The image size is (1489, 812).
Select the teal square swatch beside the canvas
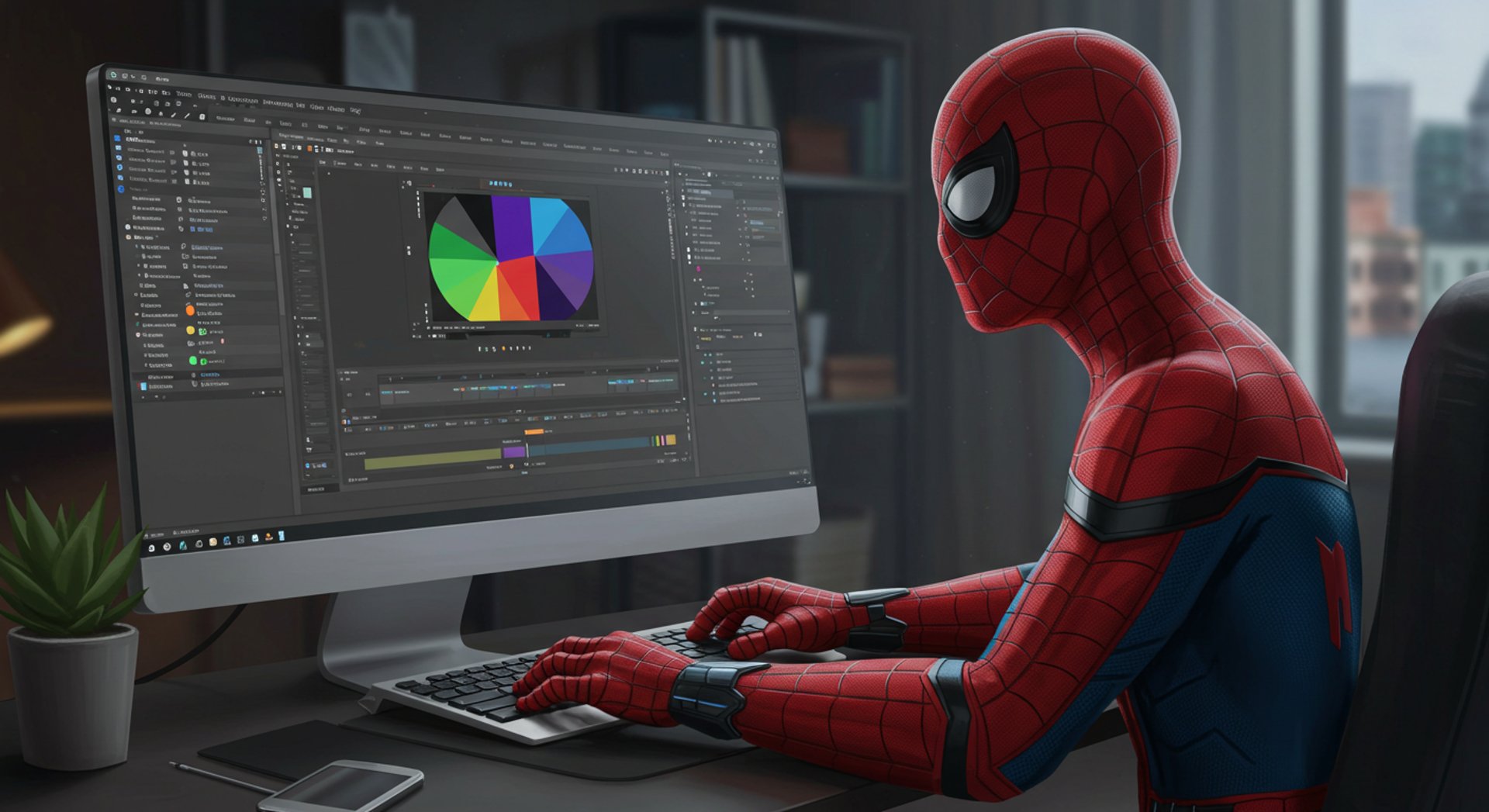pos(308,193)
